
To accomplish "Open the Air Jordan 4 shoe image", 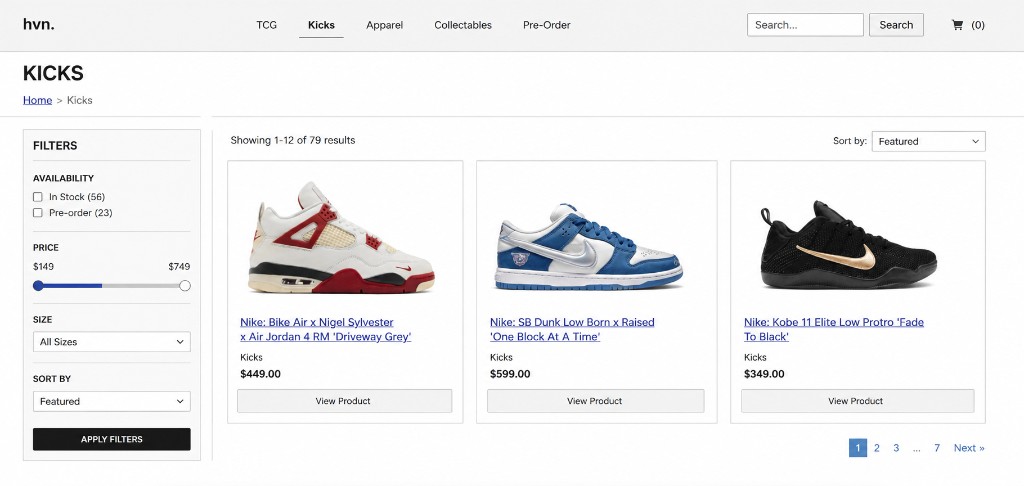I will (x=342, y=238).
